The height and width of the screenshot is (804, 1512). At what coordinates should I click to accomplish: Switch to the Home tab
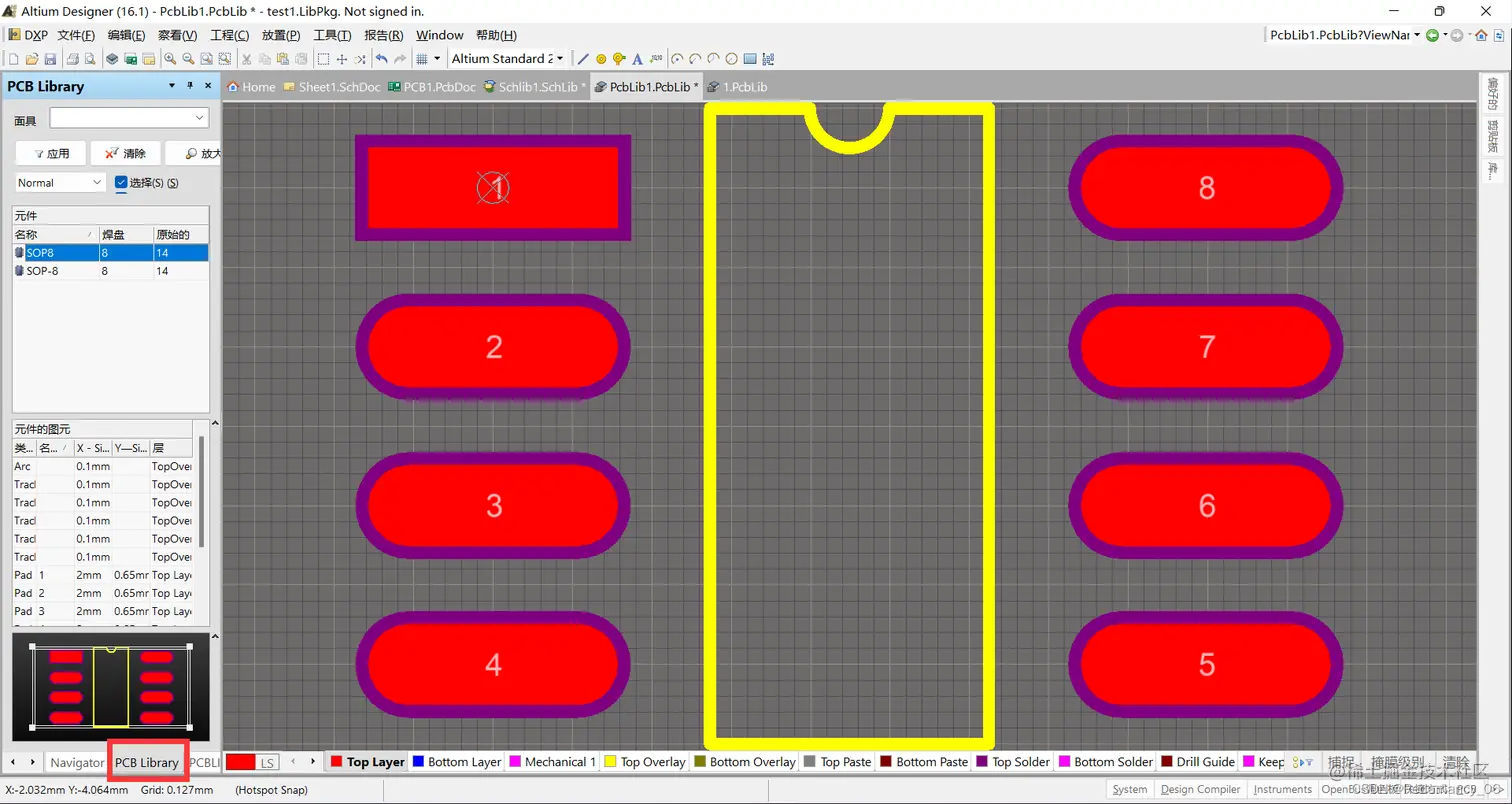click(x=251, y=87)
